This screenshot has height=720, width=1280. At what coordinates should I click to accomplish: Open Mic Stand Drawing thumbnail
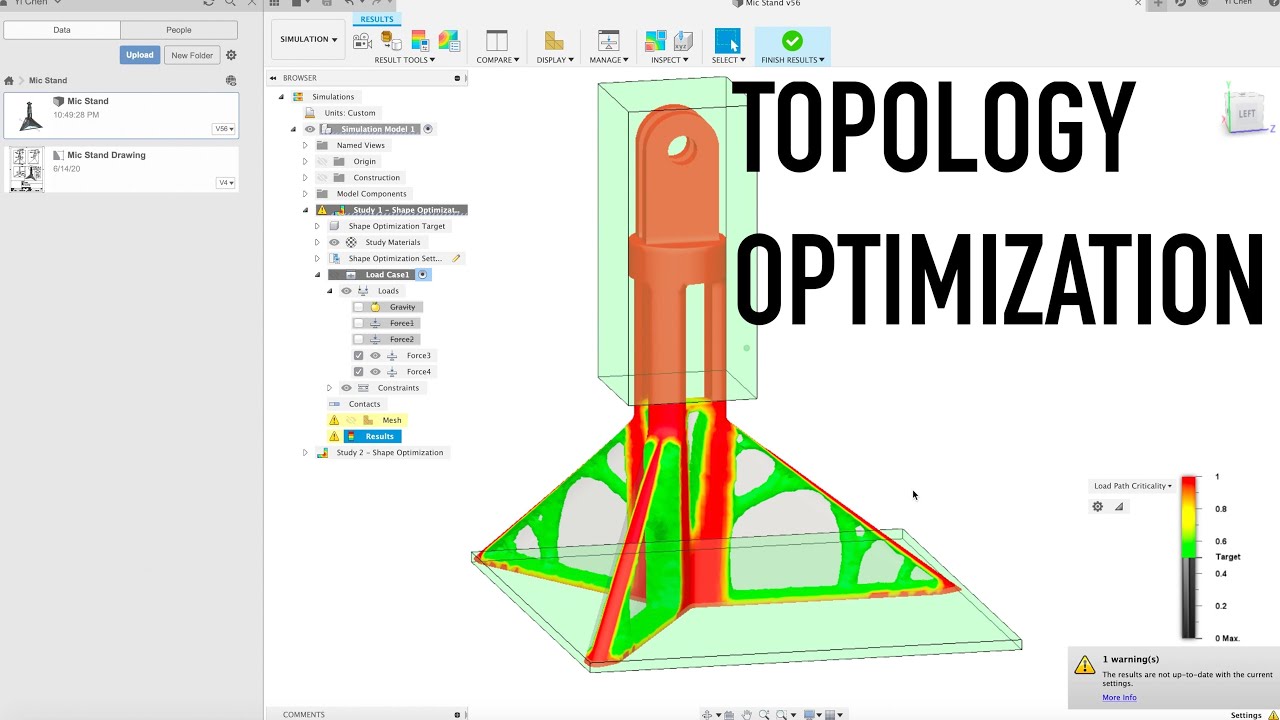26,169
